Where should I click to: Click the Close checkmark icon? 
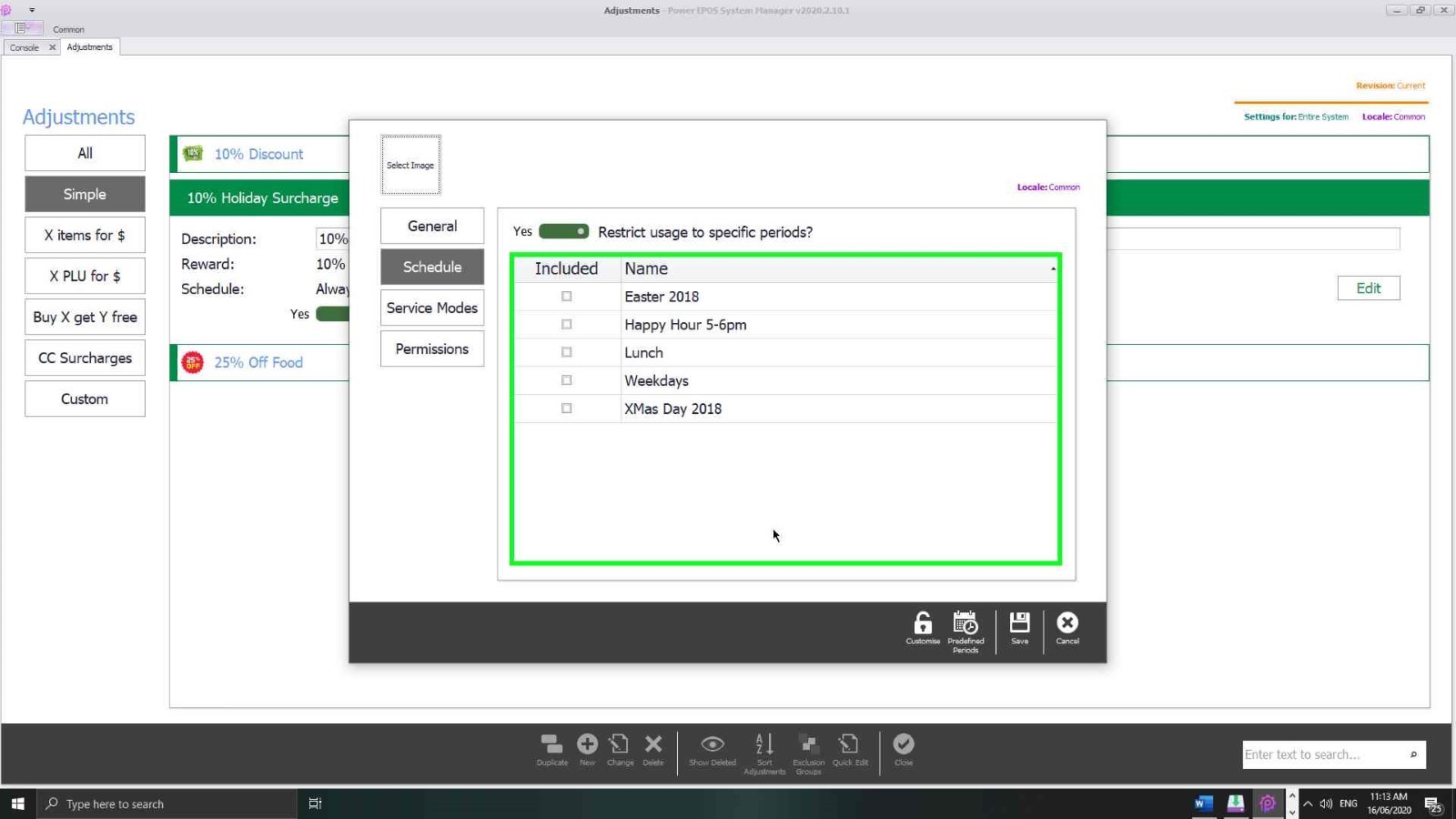(x=904, y=750)
